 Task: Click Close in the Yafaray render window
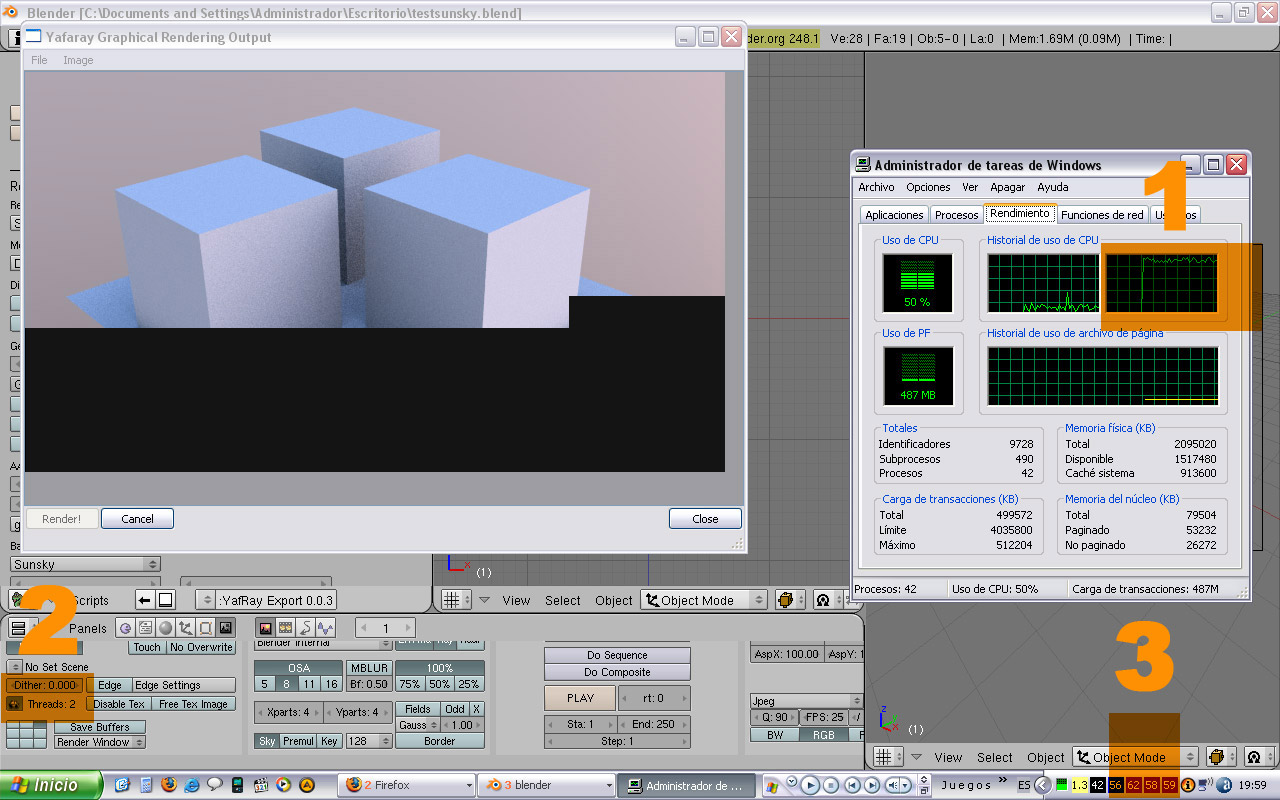[x=706, y=519]
